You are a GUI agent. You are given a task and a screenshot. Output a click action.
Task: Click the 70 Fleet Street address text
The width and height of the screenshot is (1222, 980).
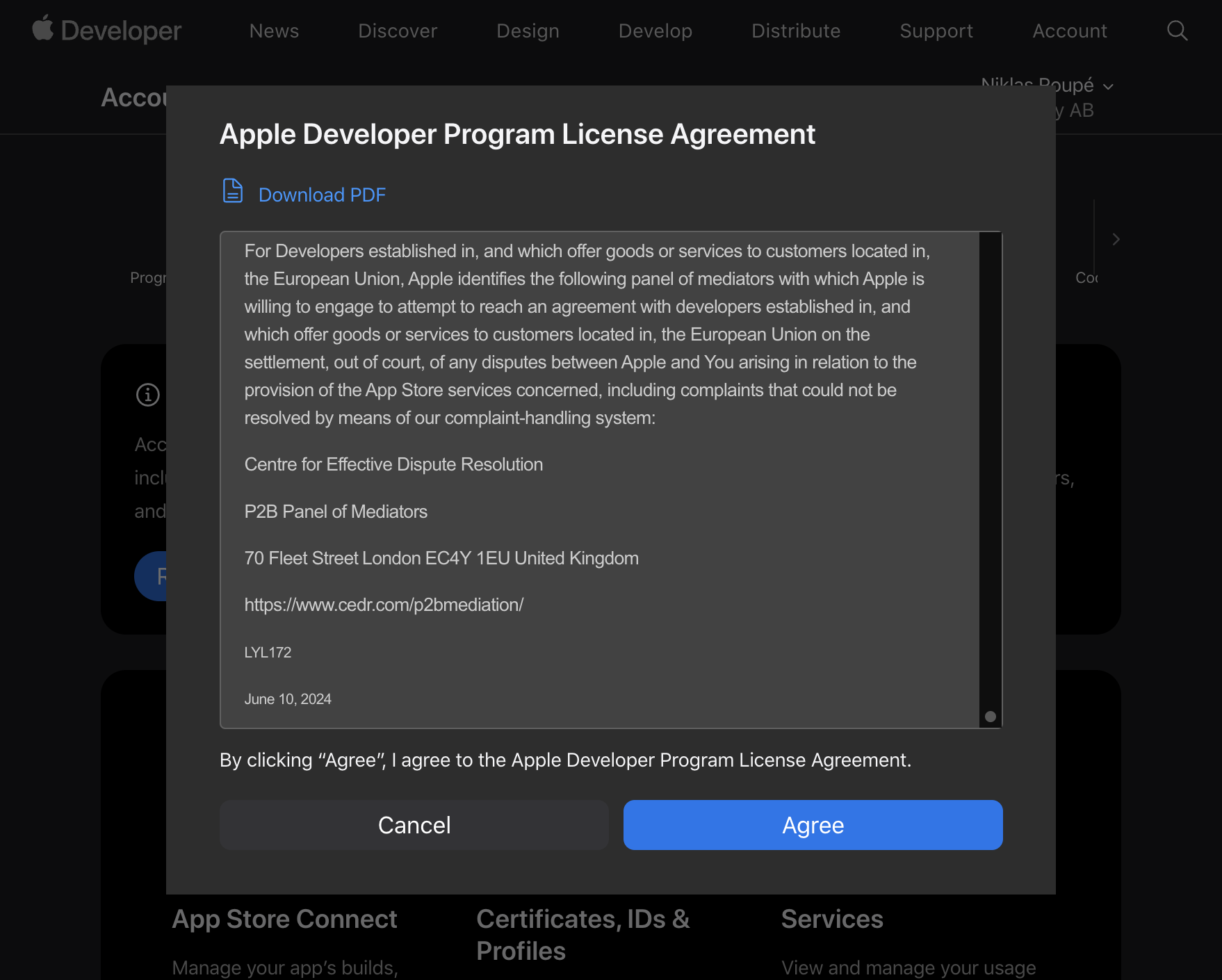[x=441, y=558]
